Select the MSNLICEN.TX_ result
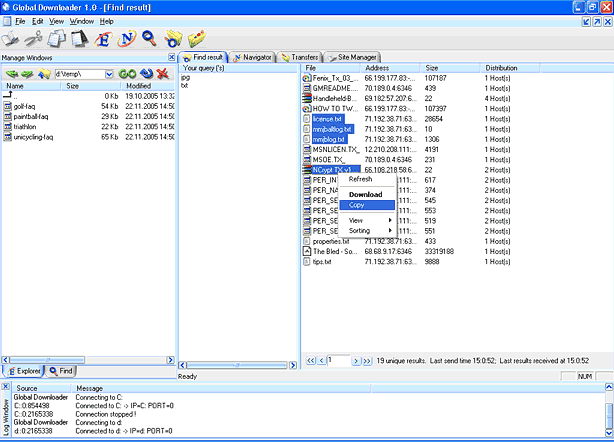614x442 pixels. tap(336, 150)
